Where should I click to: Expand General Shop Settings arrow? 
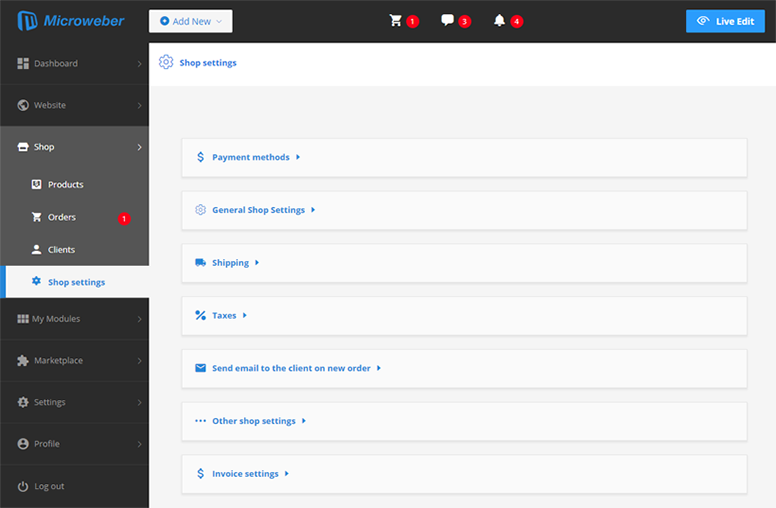coord(313,210)
